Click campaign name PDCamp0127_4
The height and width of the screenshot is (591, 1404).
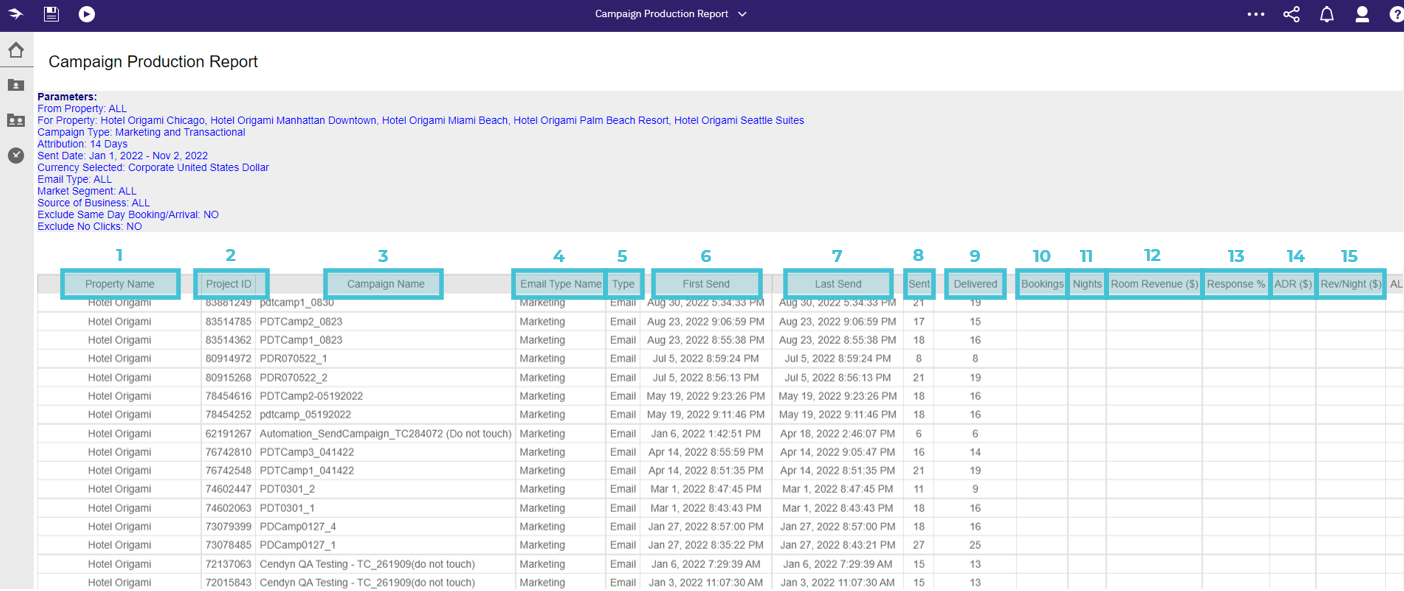[x=297, y=526]
